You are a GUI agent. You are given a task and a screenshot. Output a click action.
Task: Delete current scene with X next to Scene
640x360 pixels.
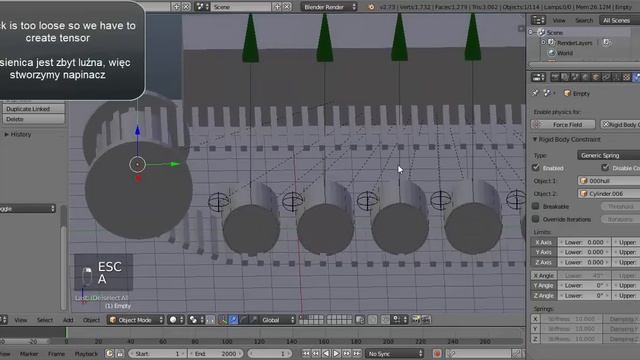(x=287, y=7)
